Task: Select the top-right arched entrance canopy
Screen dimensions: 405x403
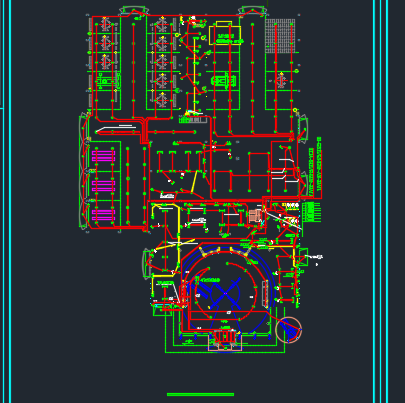Action: [253, 10]
